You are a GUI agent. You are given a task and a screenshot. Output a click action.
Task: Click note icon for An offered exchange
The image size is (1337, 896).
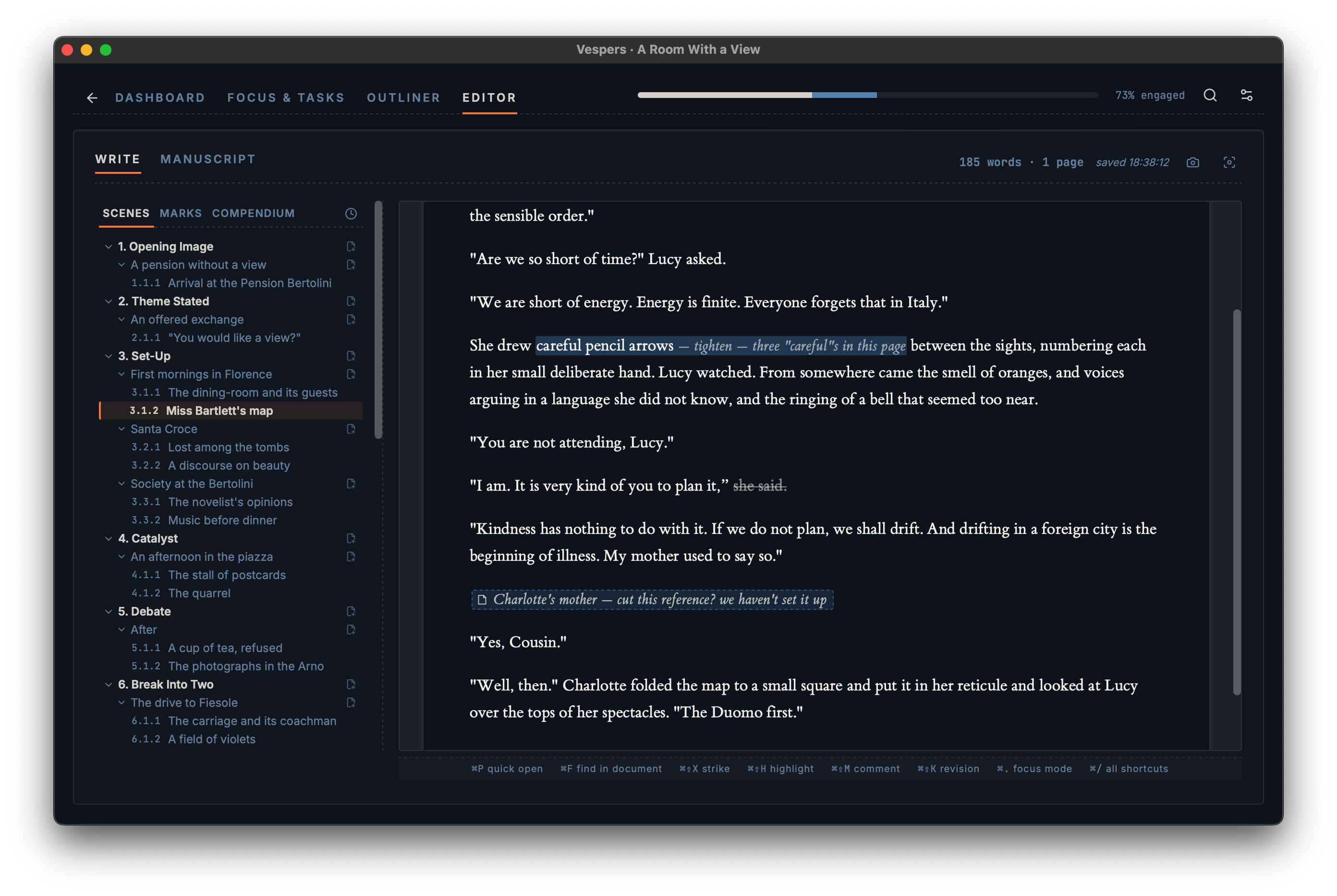pyautogui.click(x=351, y=319)
